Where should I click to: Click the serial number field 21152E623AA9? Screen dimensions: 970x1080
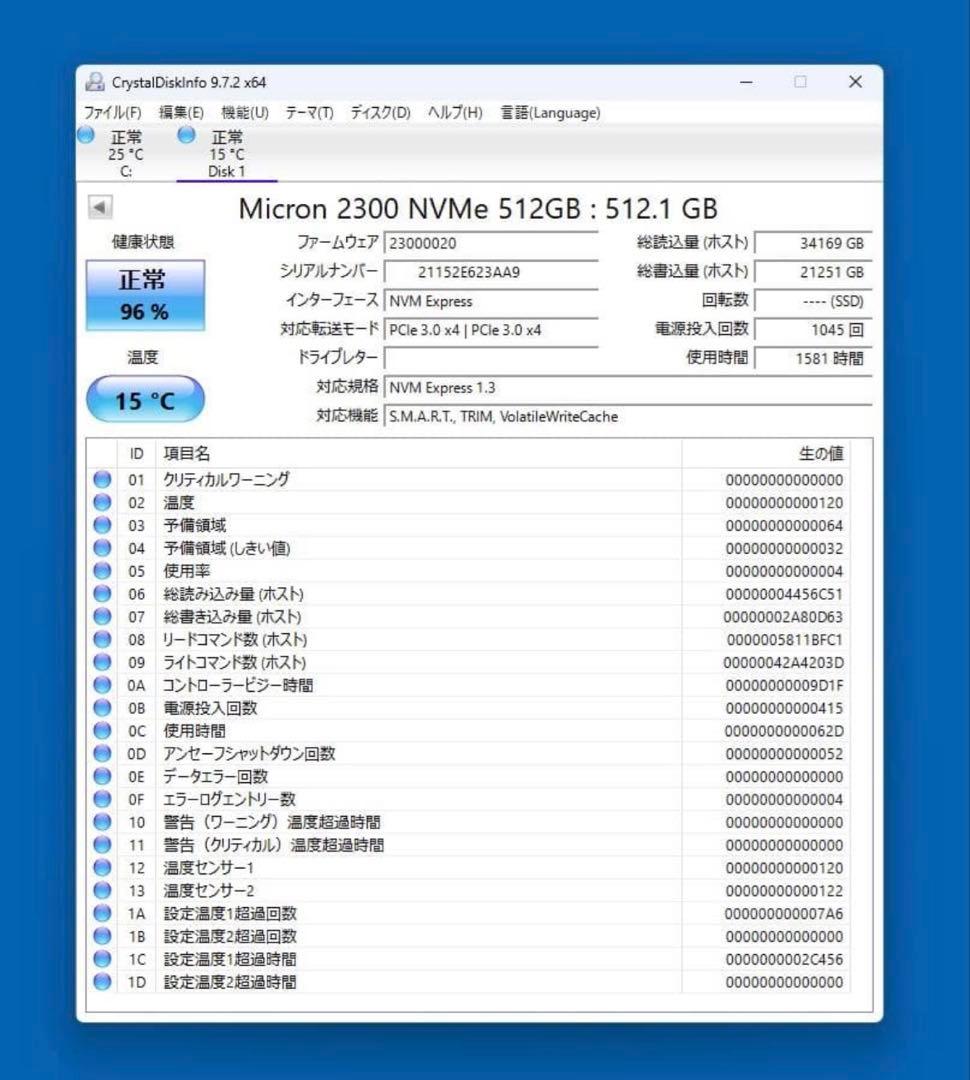(491, 272)
